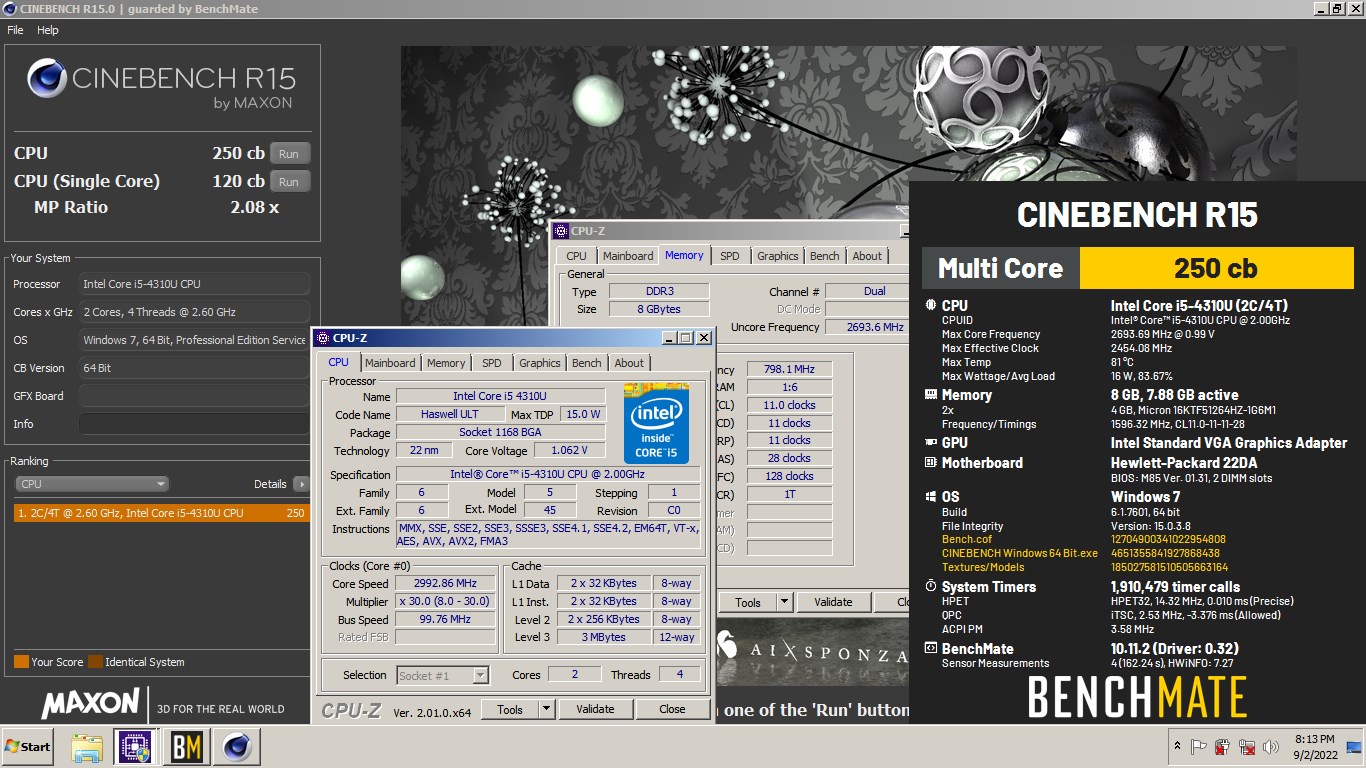The height and width of the screenshot is (768, 1366).
Task: Click the System Timers stopwatch icon
Action: (x=931, y=587)
